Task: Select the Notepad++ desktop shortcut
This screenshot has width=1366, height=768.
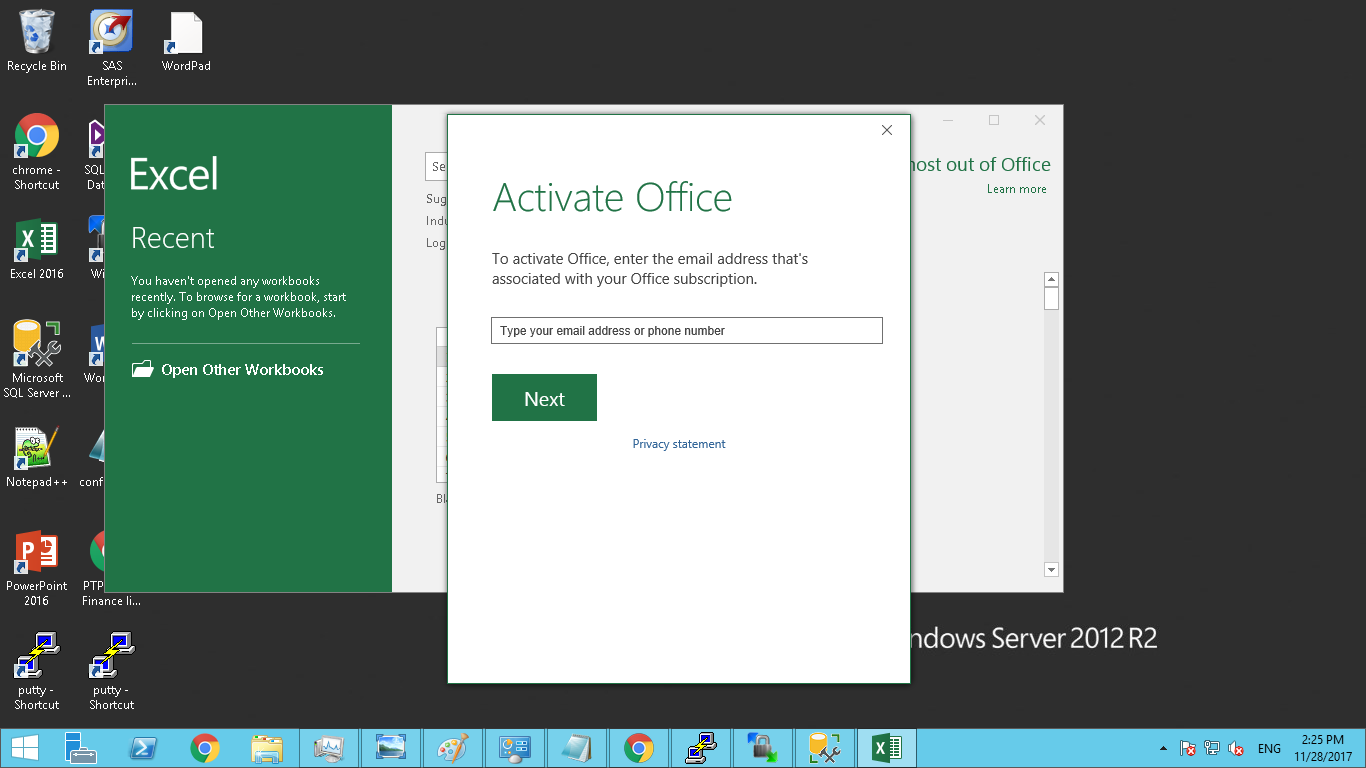Action: click(37, 457)
